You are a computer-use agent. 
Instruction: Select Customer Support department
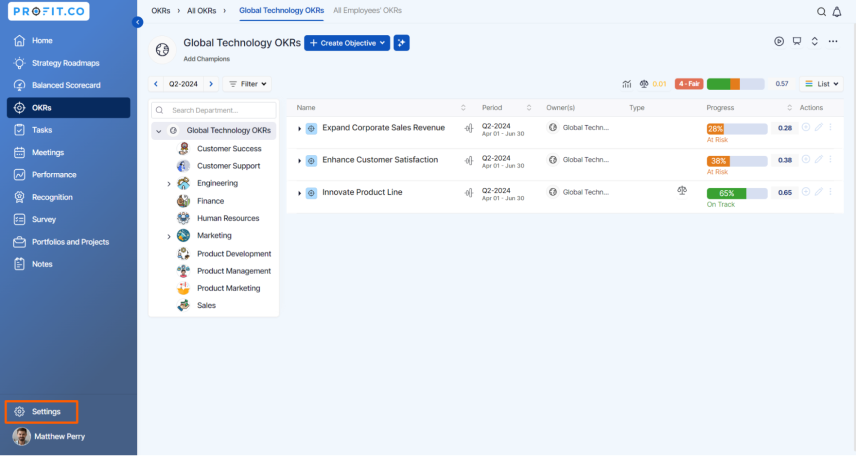click(x=228, y=166)
